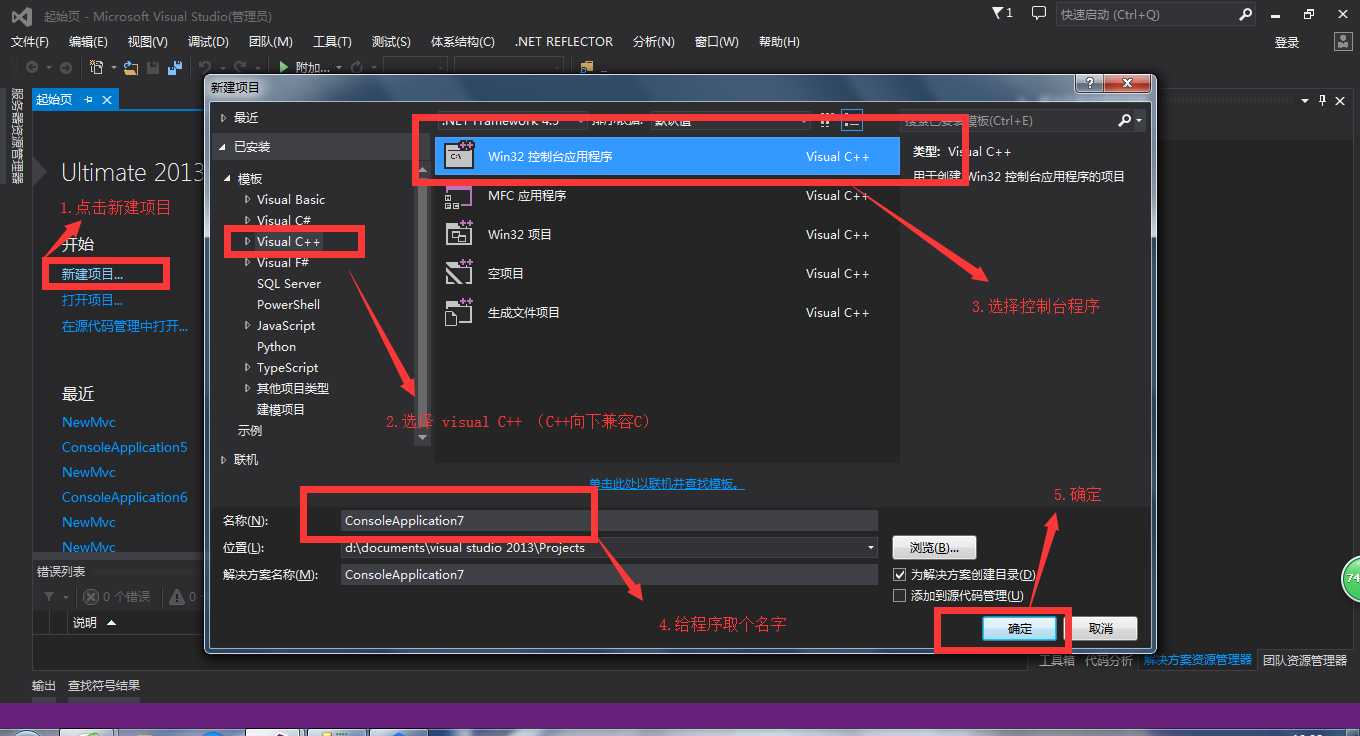Image resolution: width=1360 pixels, height=736 pixels.
Task: Toggle 为解决方案创建目录 checkbox
Action: point(899,575)
